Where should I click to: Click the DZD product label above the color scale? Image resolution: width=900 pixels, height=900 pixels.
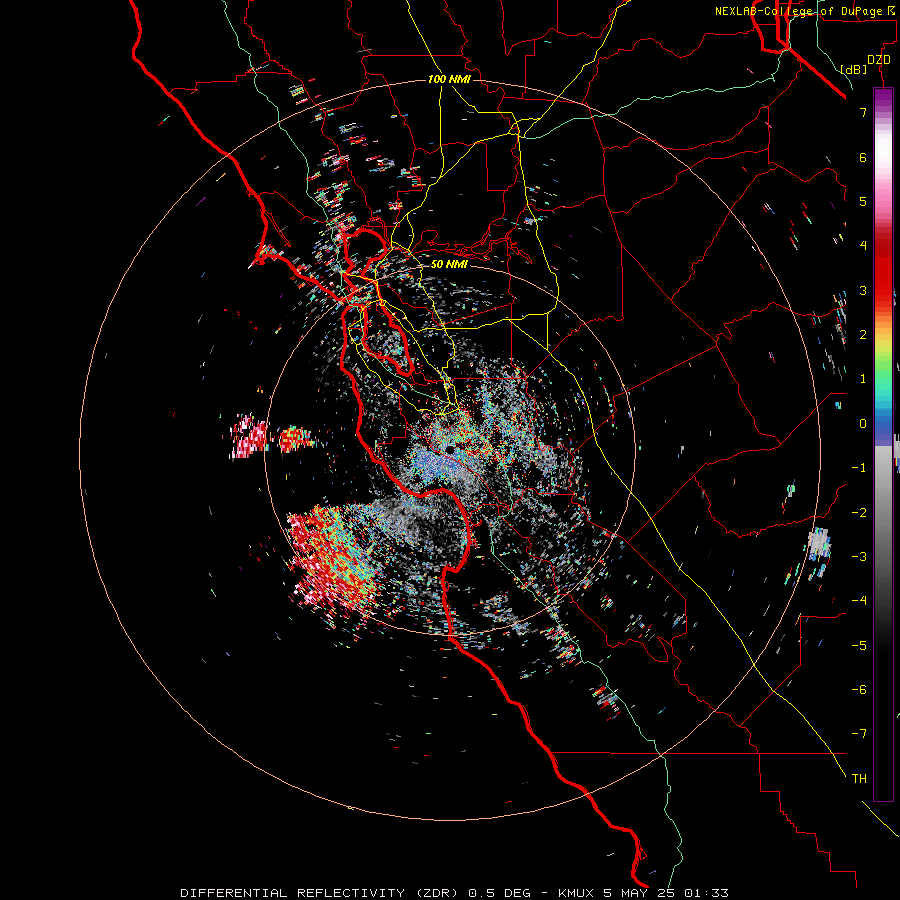point(879,60)
